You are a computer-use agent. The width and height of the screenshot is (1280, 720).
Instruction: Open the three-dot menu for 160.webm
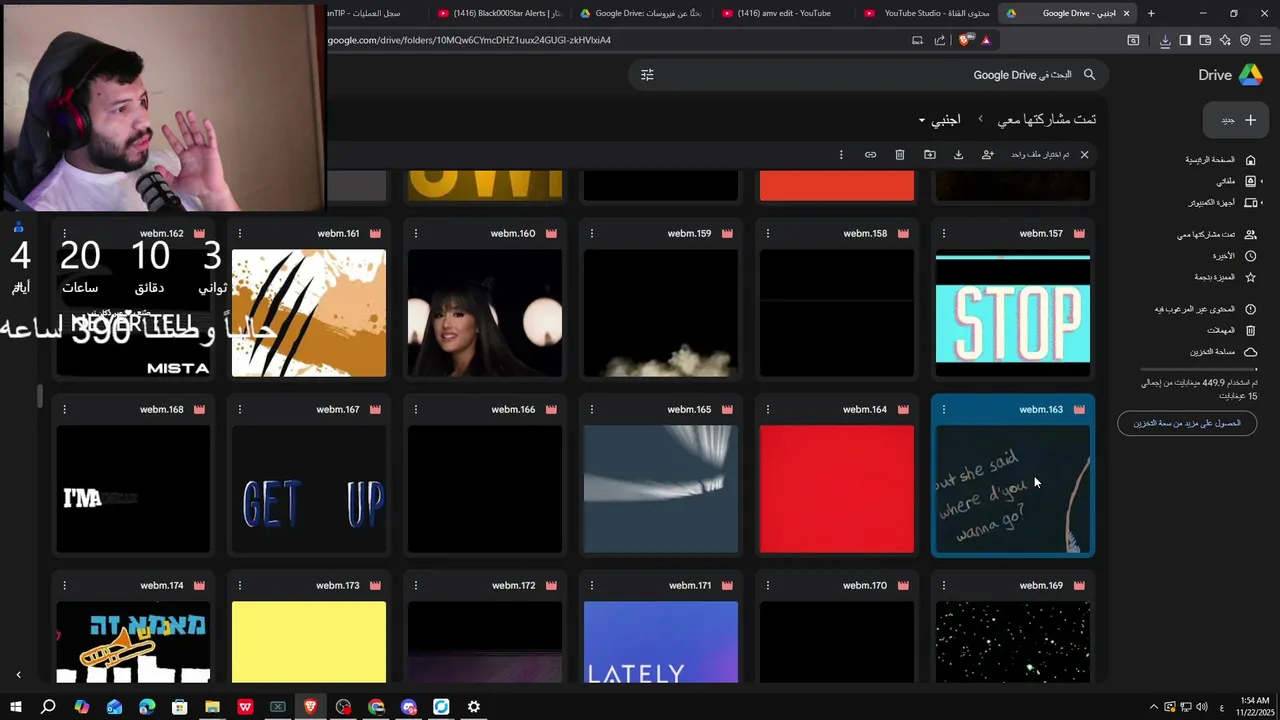(x=415, y=234)
